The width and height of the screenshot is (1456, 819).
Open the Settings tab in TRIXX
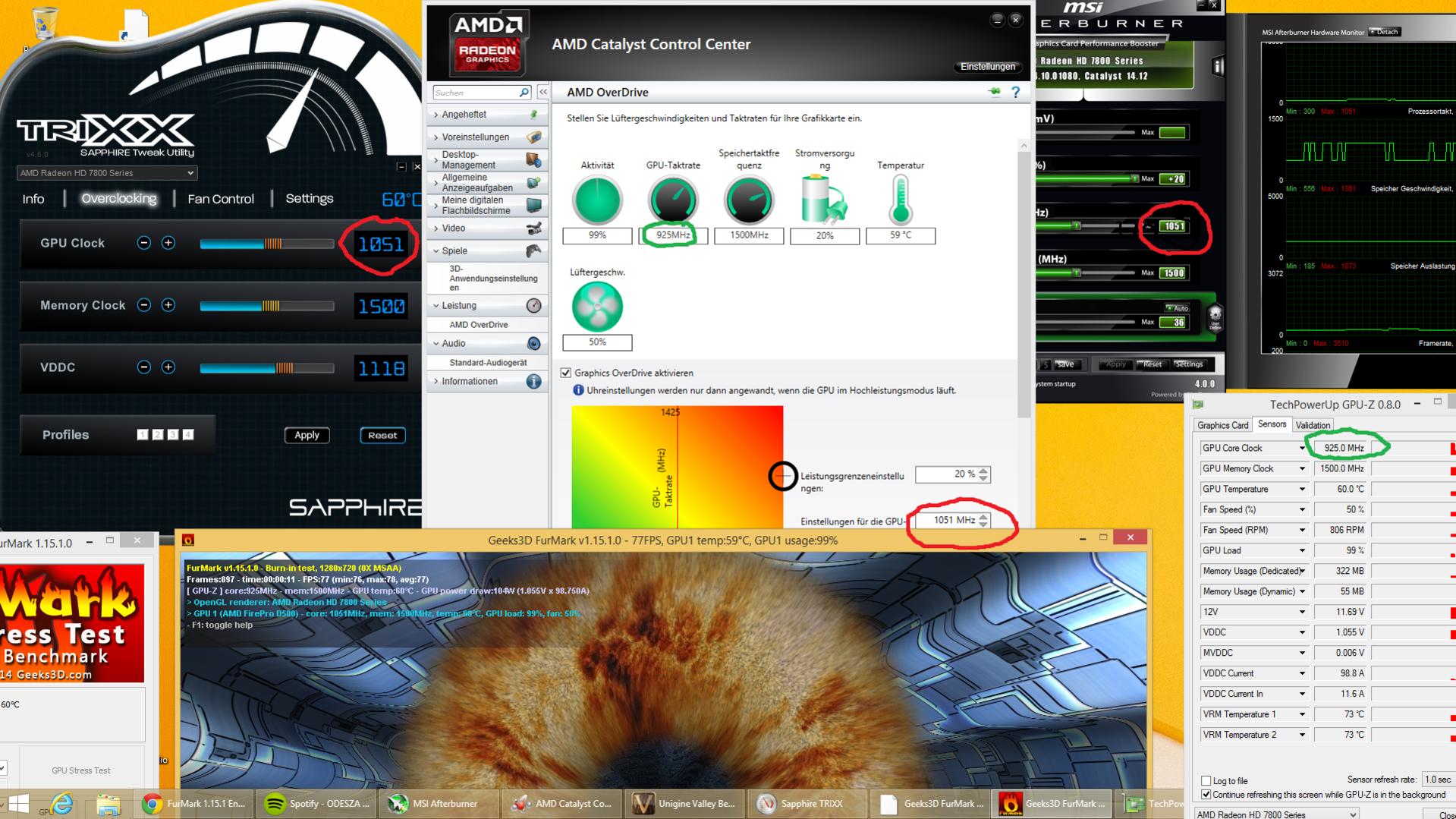tap(310, 199)
